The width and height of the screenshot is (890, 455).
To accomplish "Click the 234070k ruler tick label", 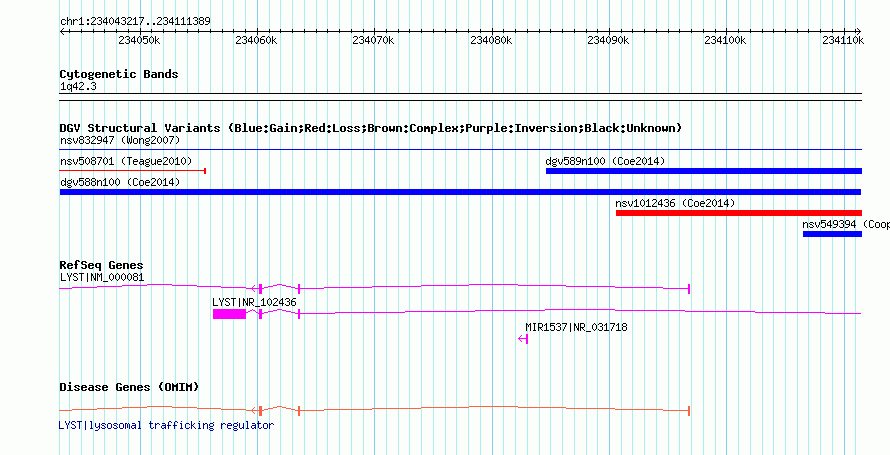I will 373,40.
